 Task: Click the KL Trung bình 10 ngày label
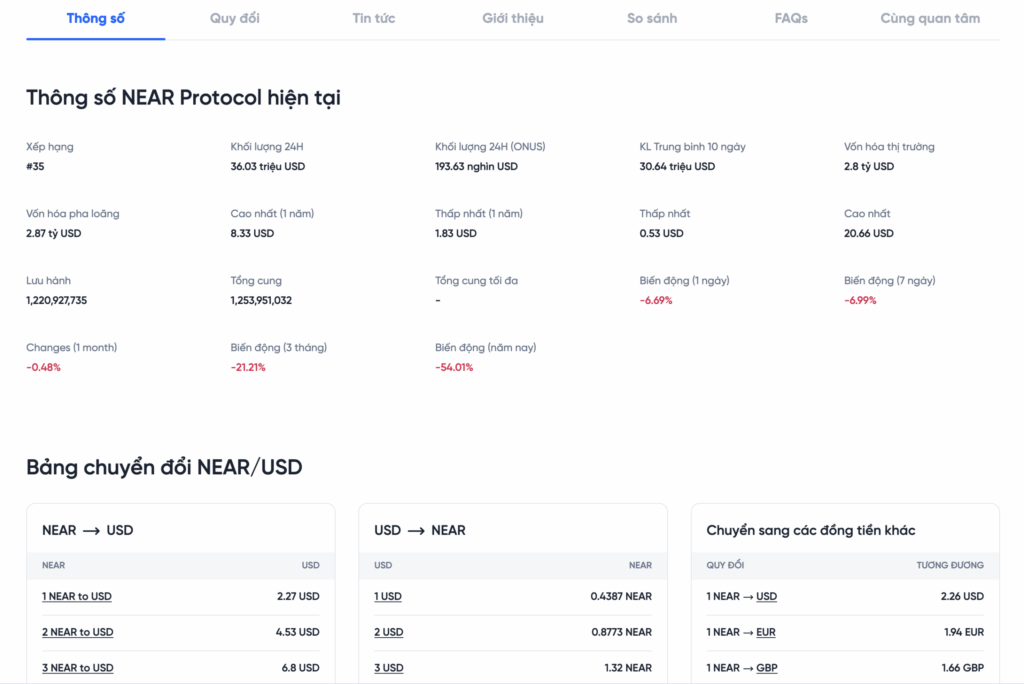(692, 147)
